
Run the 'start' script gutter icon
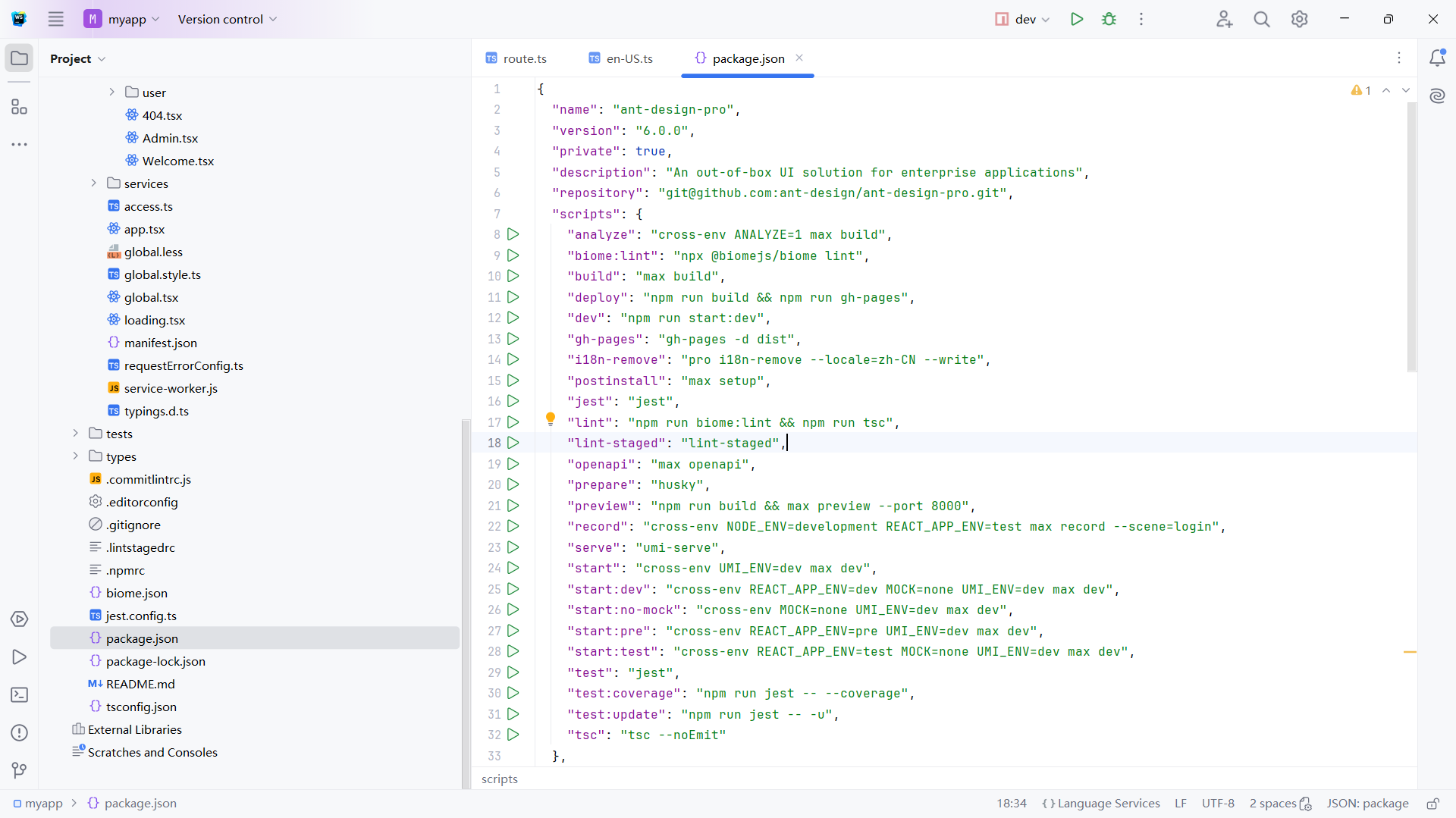pos(513,568)
